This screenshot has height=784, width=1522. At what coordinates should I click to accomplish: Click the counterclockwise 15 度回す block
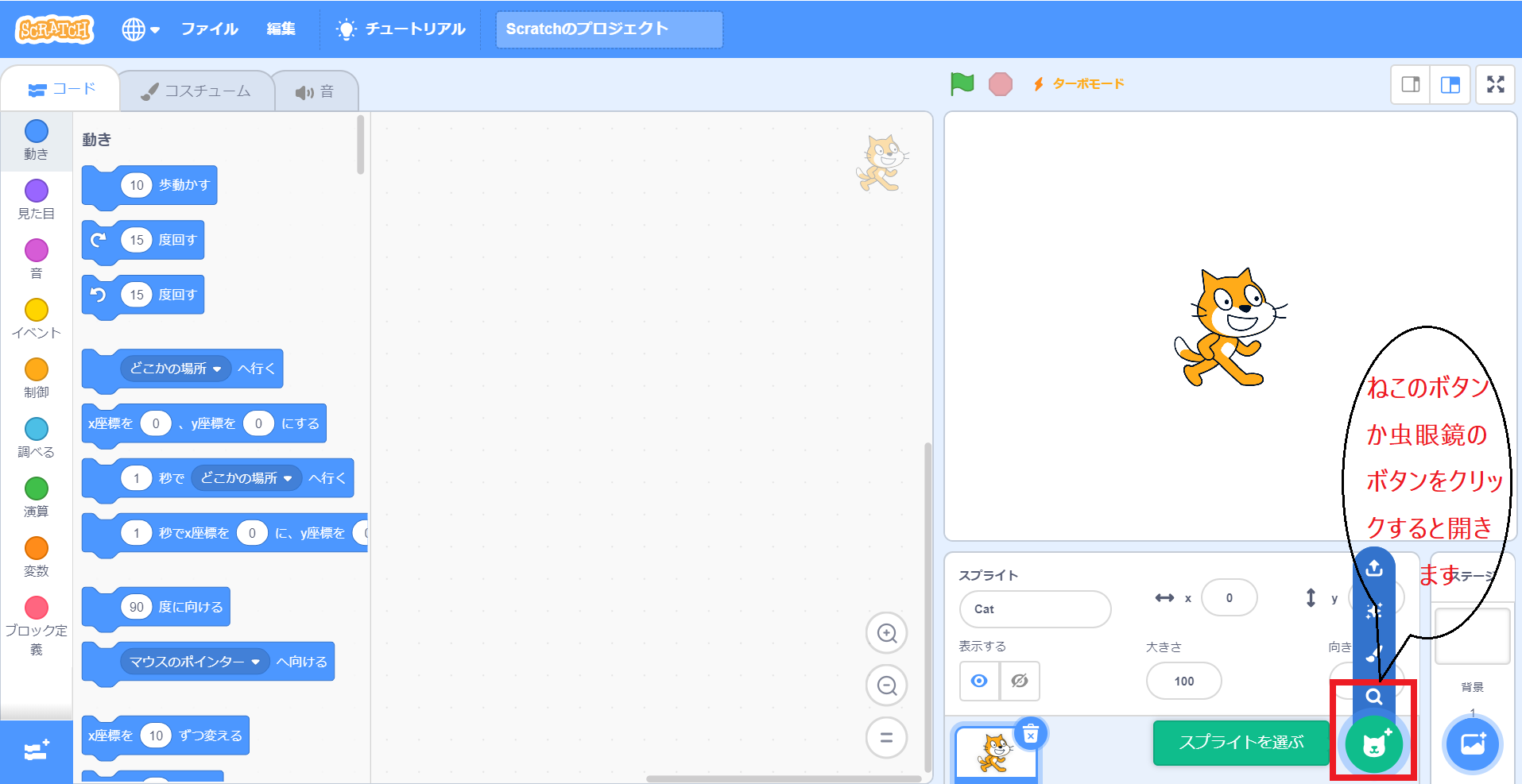point(143,295)
